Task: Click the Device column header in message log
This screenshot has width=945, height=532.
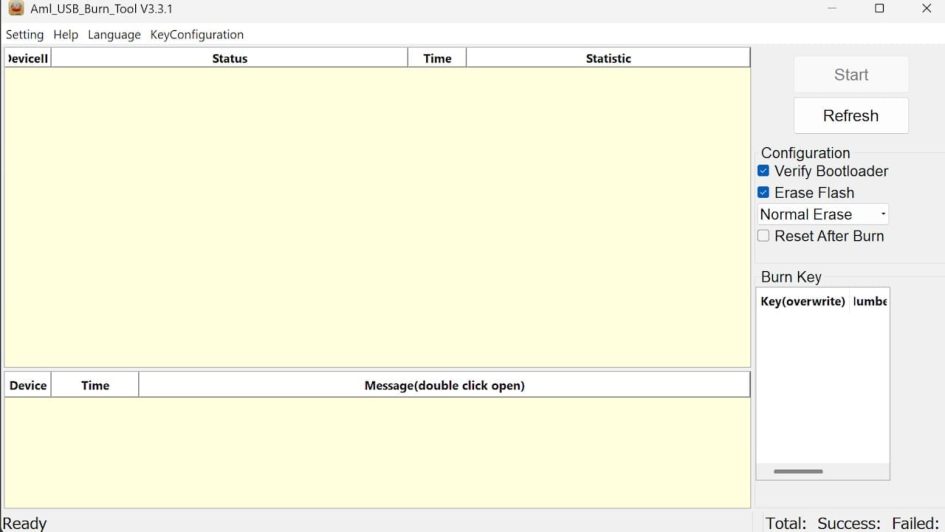Action: click(x=28, y=386)
